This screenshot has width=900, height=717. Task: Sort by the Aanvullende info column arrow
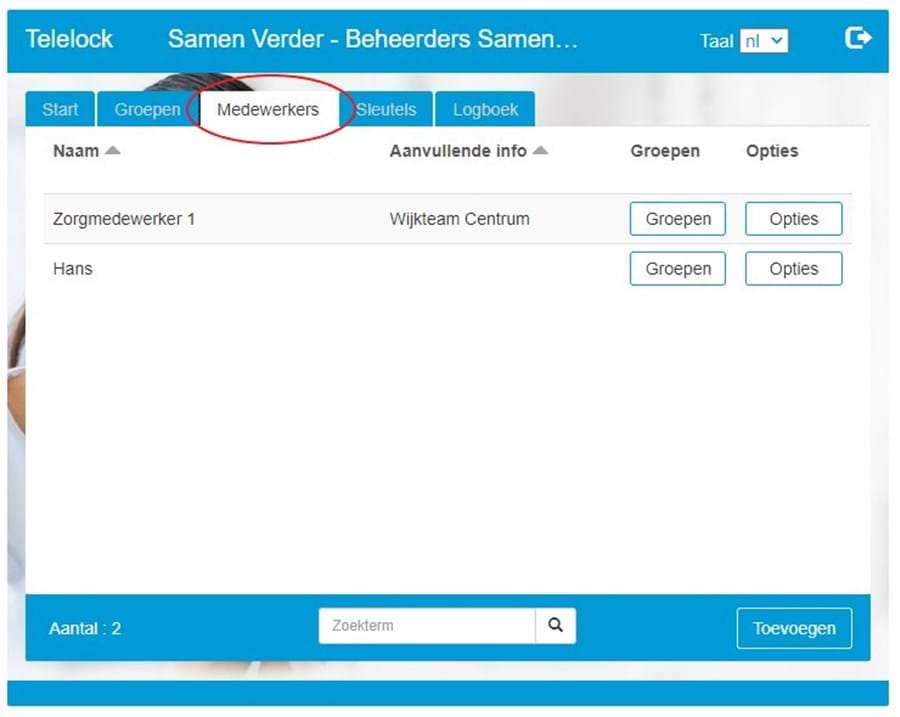(540, 151)
